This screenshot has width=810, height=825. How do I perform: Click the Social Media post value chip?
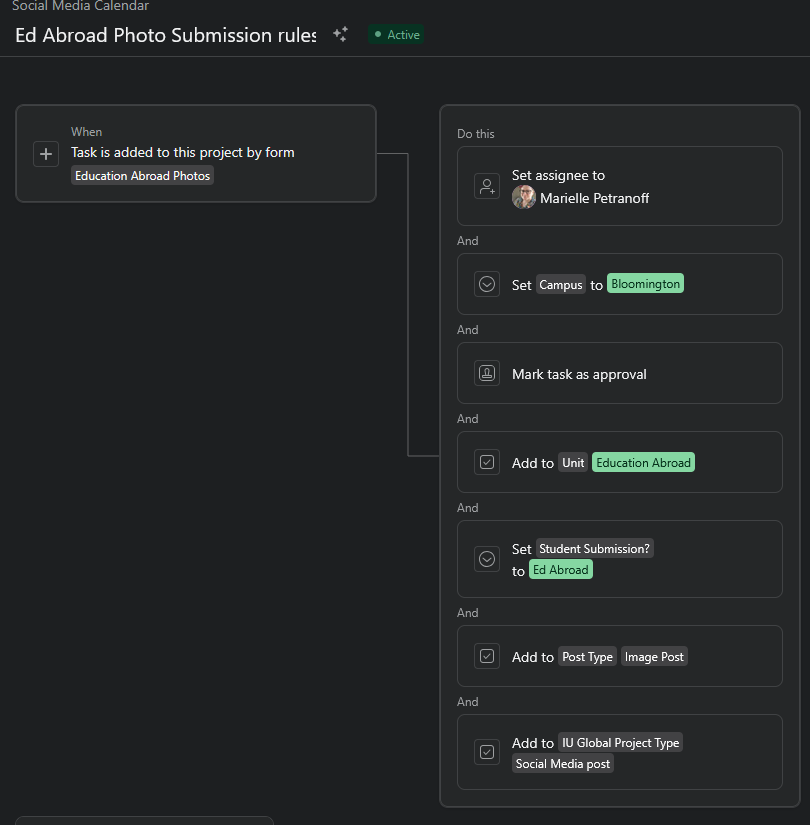coord(562,763)
